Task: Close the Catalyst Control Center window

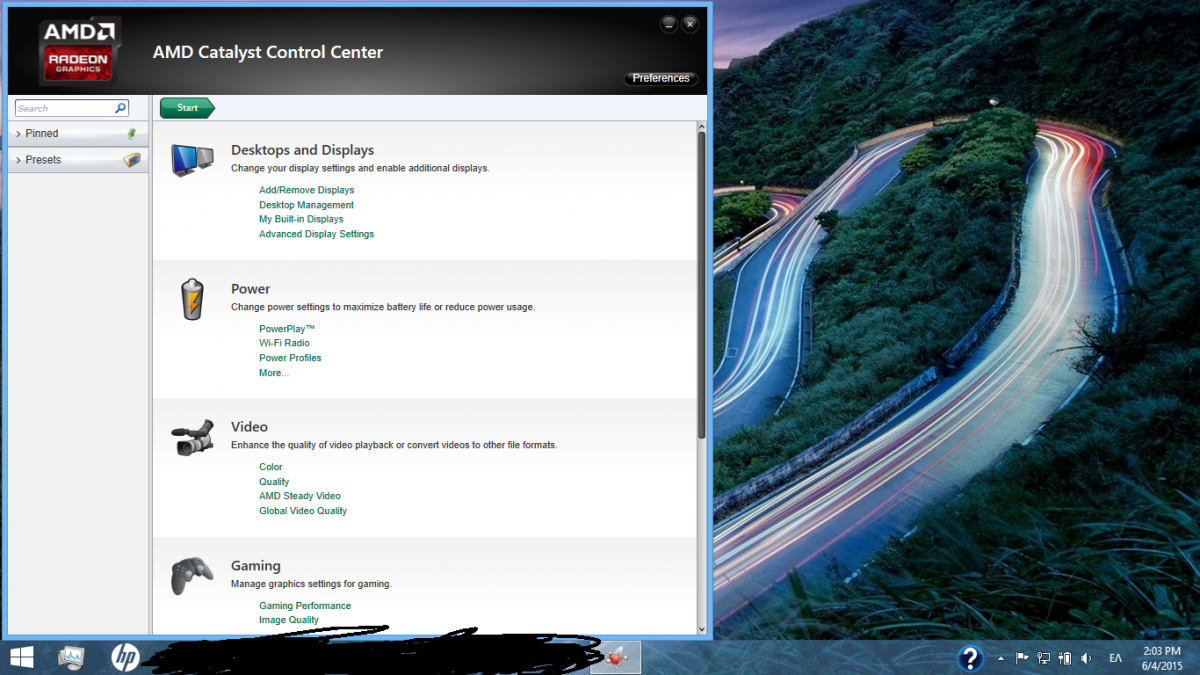Action: (689, 23)
